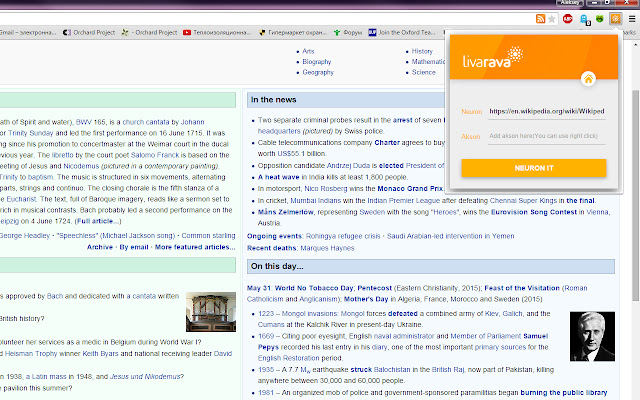This screenshot has height=400, width=640.
Task: Click the Livarava home icon in popup
Action: click(588, 78)
